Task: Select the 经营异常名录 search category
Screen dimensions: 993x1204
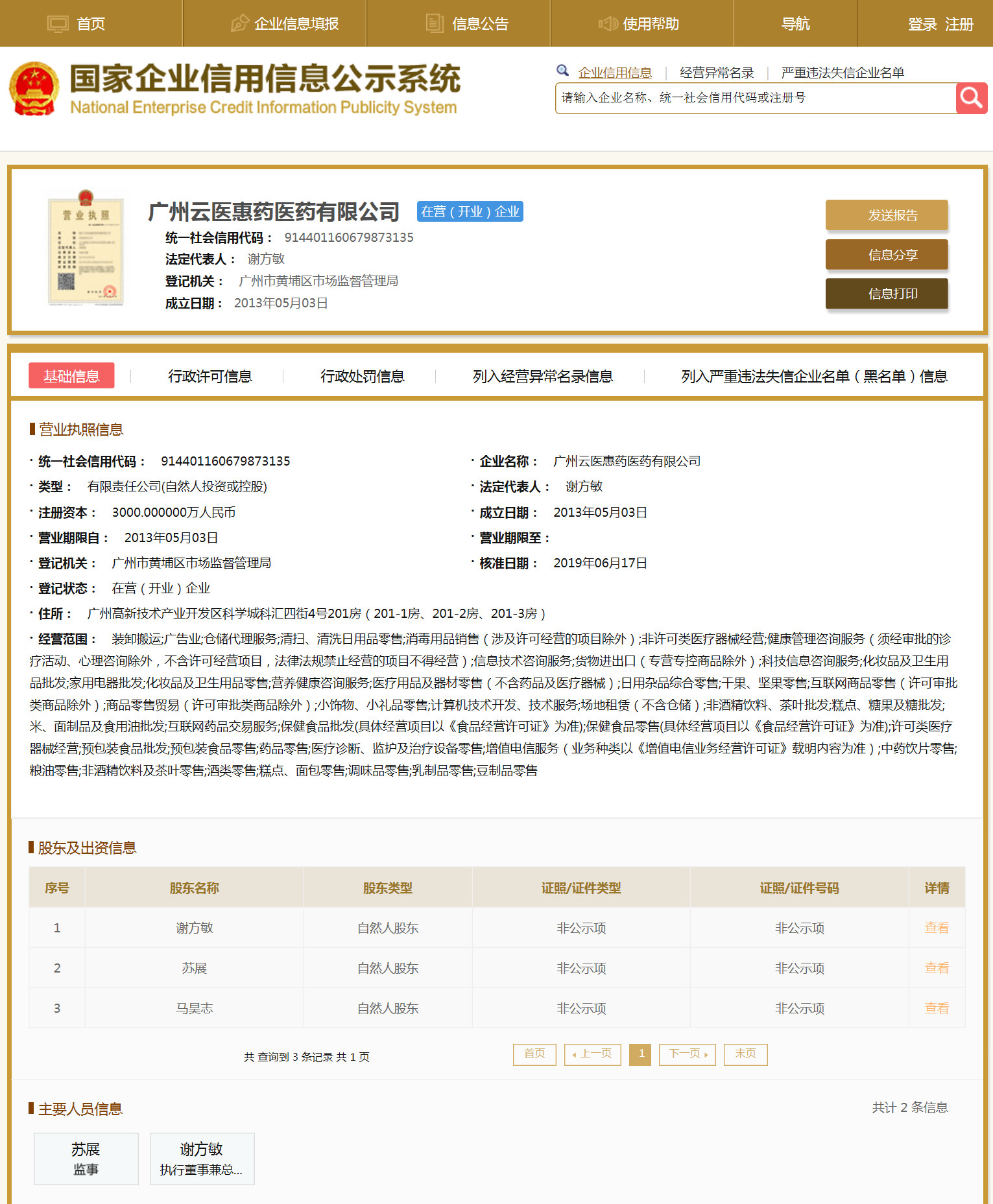Action: pos(717,73)
